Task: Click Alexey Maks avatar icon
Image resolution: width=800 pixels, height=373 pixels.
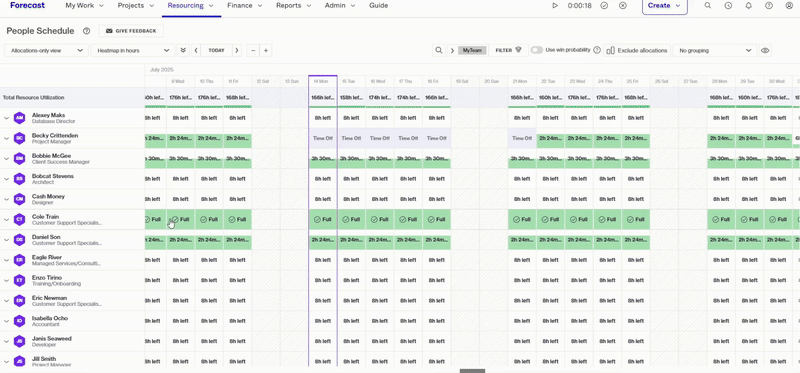Action: click(19, 118)
